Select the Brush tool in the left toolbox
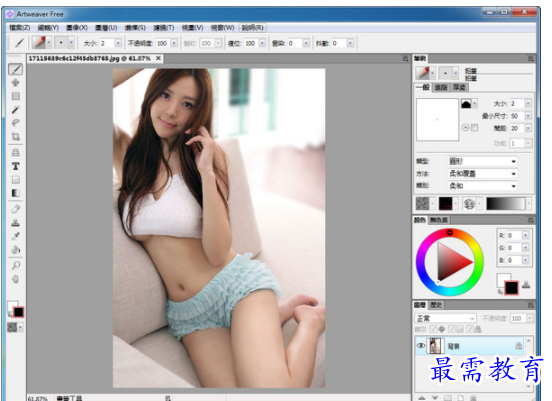 click(15, 69)
